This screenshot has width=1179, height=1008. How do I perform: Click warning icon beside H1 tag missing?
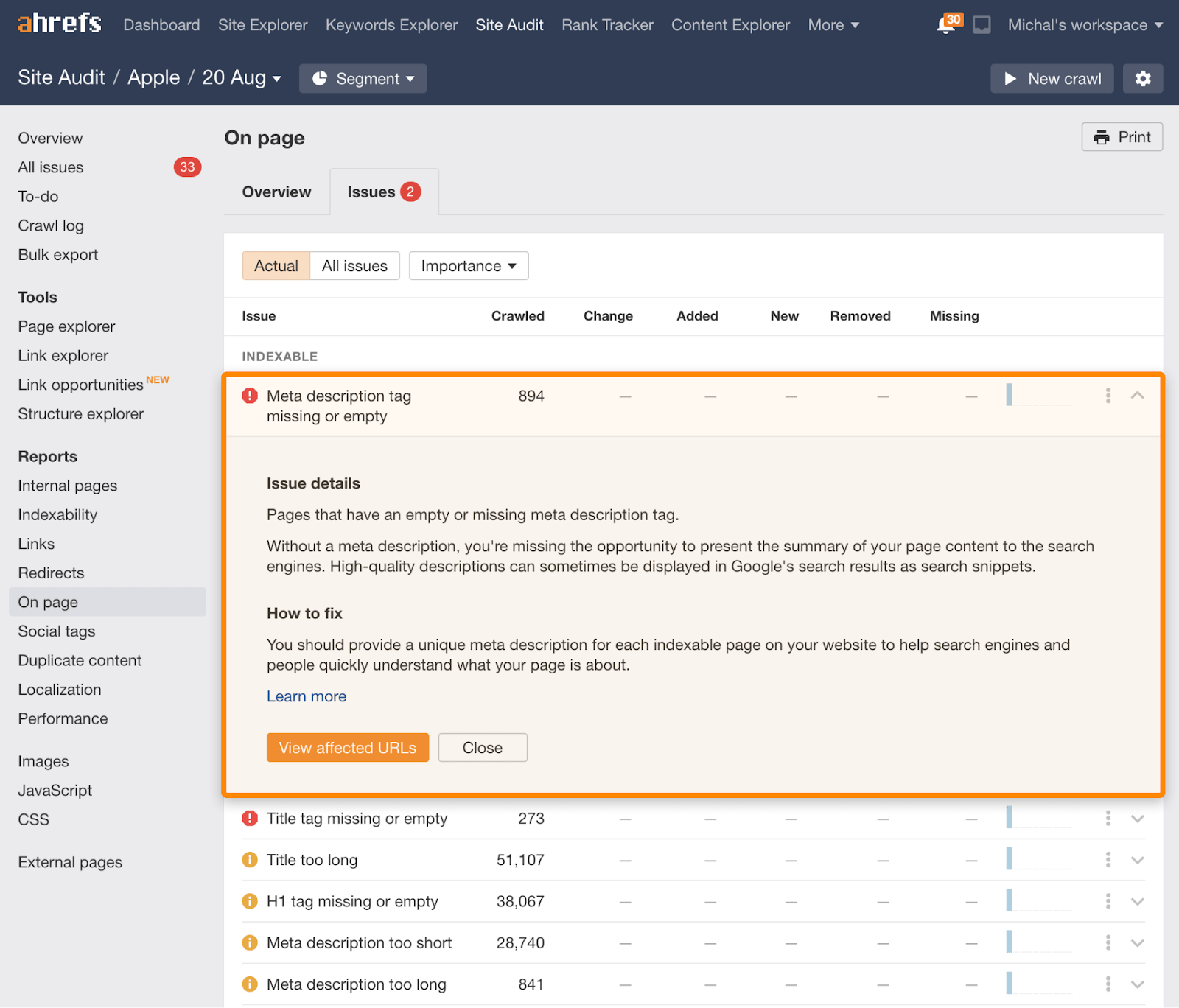(x=250, y=901)
